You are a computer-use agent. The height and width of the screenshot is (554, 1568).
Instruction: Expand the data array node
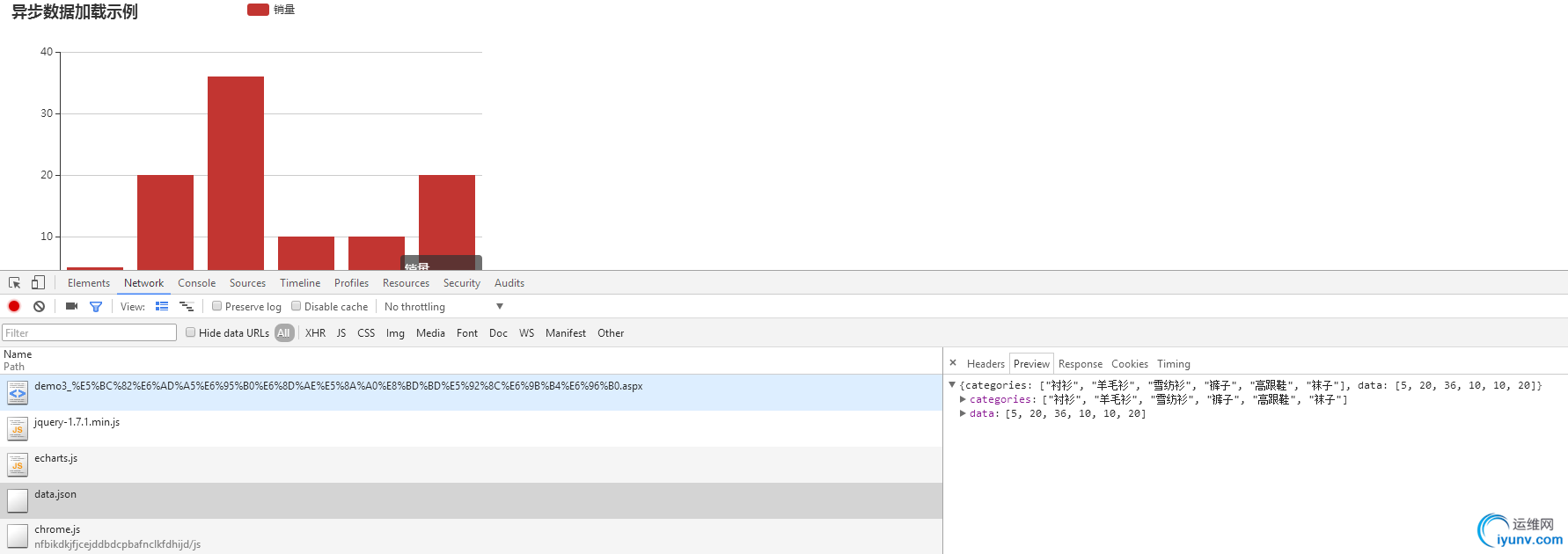pyautogui.click(x=963, y=413)
